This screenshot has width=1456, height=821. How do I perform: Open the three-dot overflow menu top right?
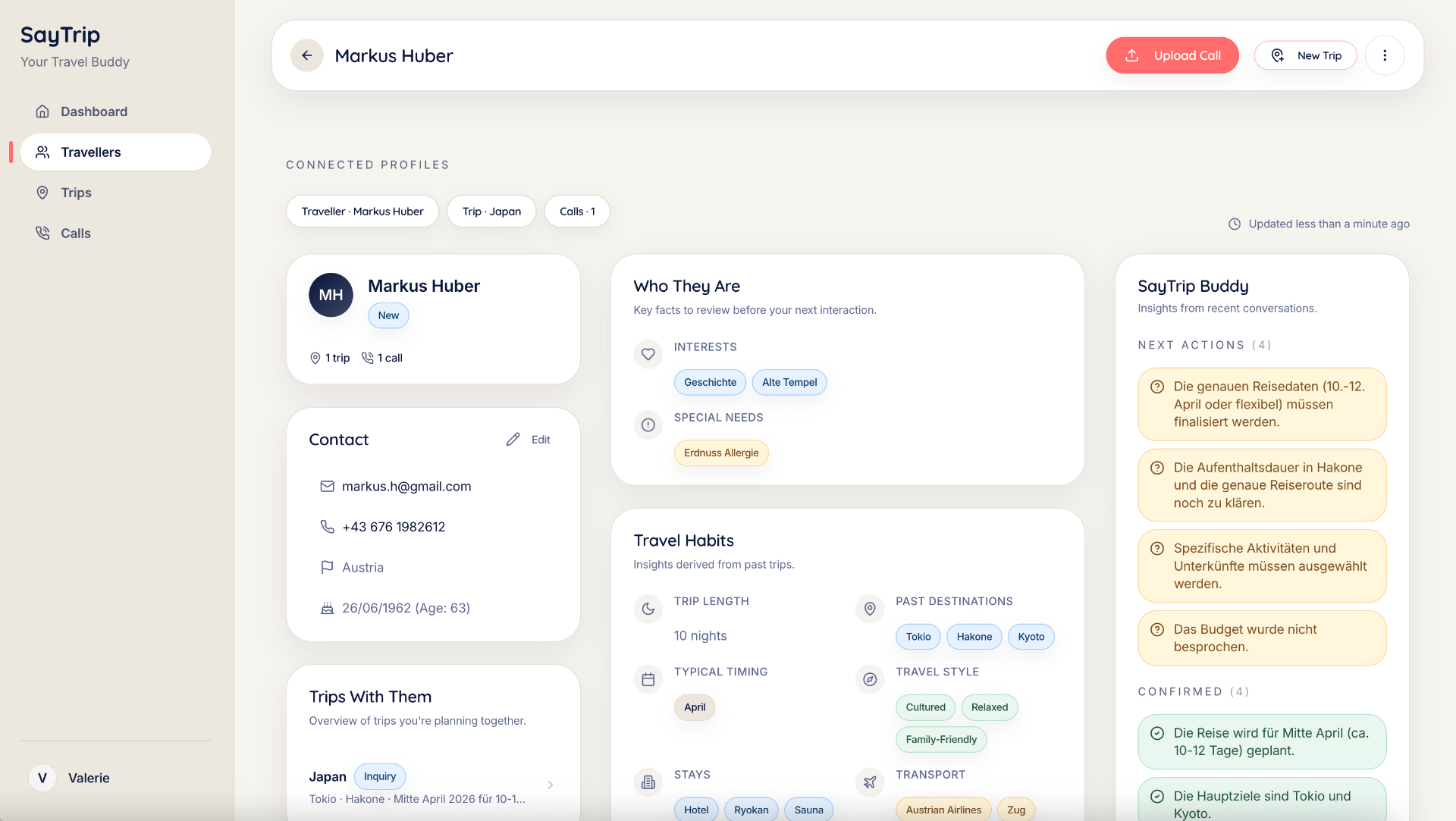pyautogui.click(x=1385, y=55)
